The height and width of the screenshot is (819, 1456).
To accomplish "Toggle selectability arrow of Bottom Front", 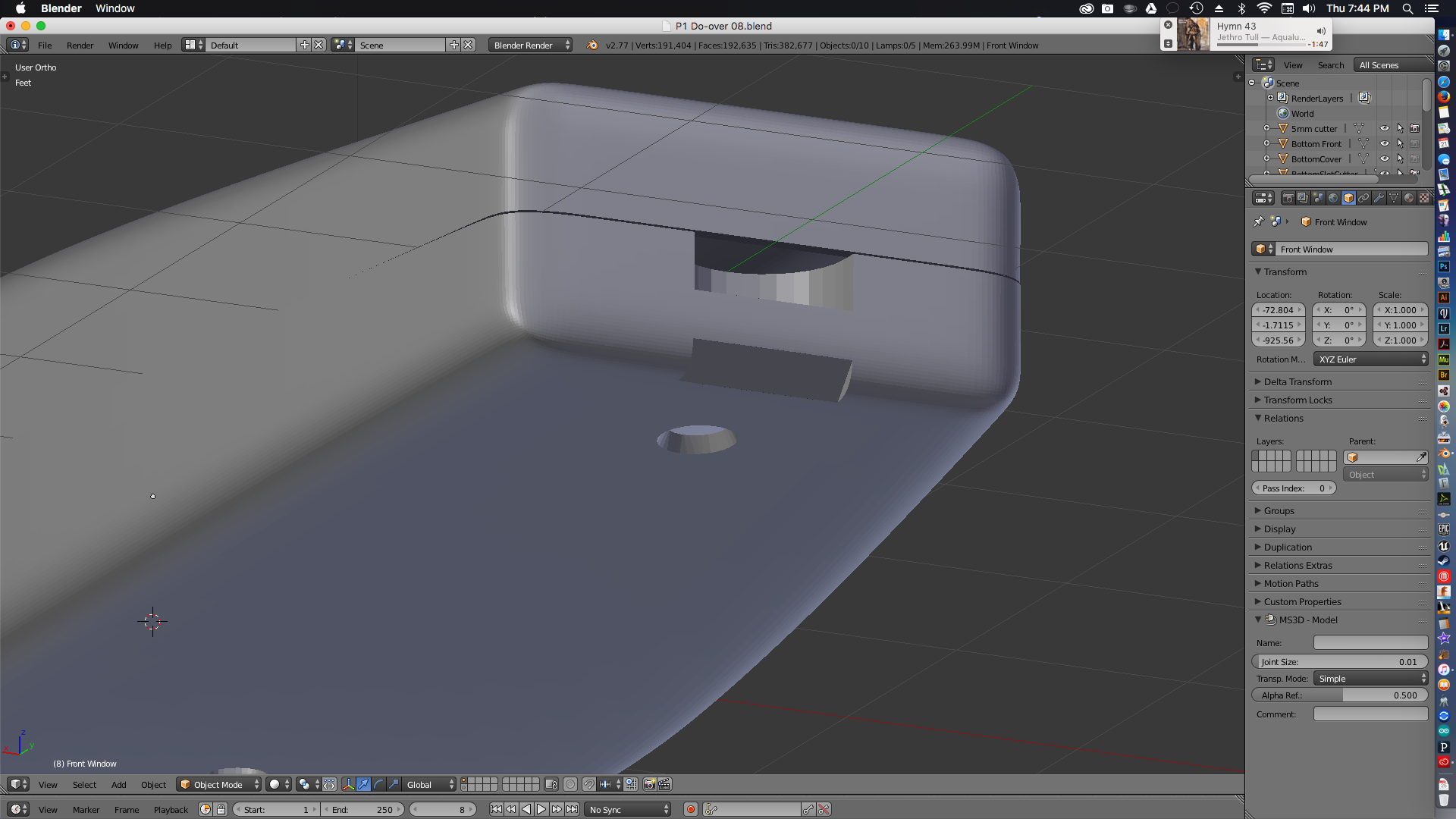I will [1400, 143].
